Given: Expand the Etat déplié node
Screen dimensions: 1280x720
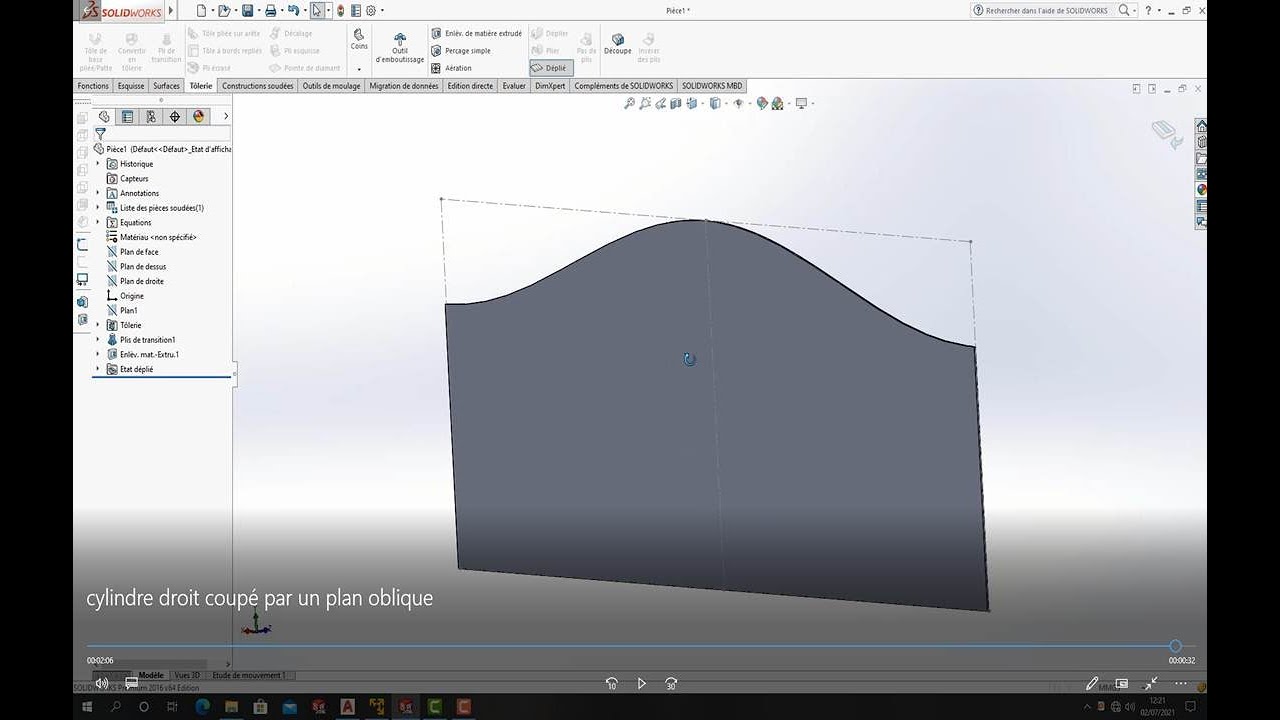Looking at the screenshot, I should pos(98,369).
